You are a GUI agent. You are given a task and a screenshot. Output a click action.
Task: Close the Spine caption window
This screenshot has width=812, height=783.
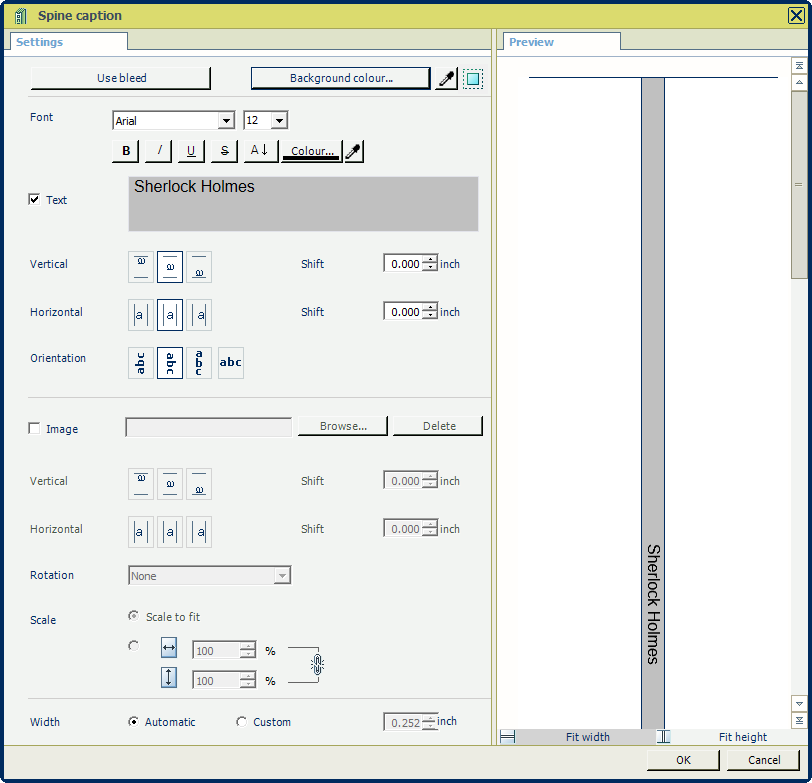(796, 16)
